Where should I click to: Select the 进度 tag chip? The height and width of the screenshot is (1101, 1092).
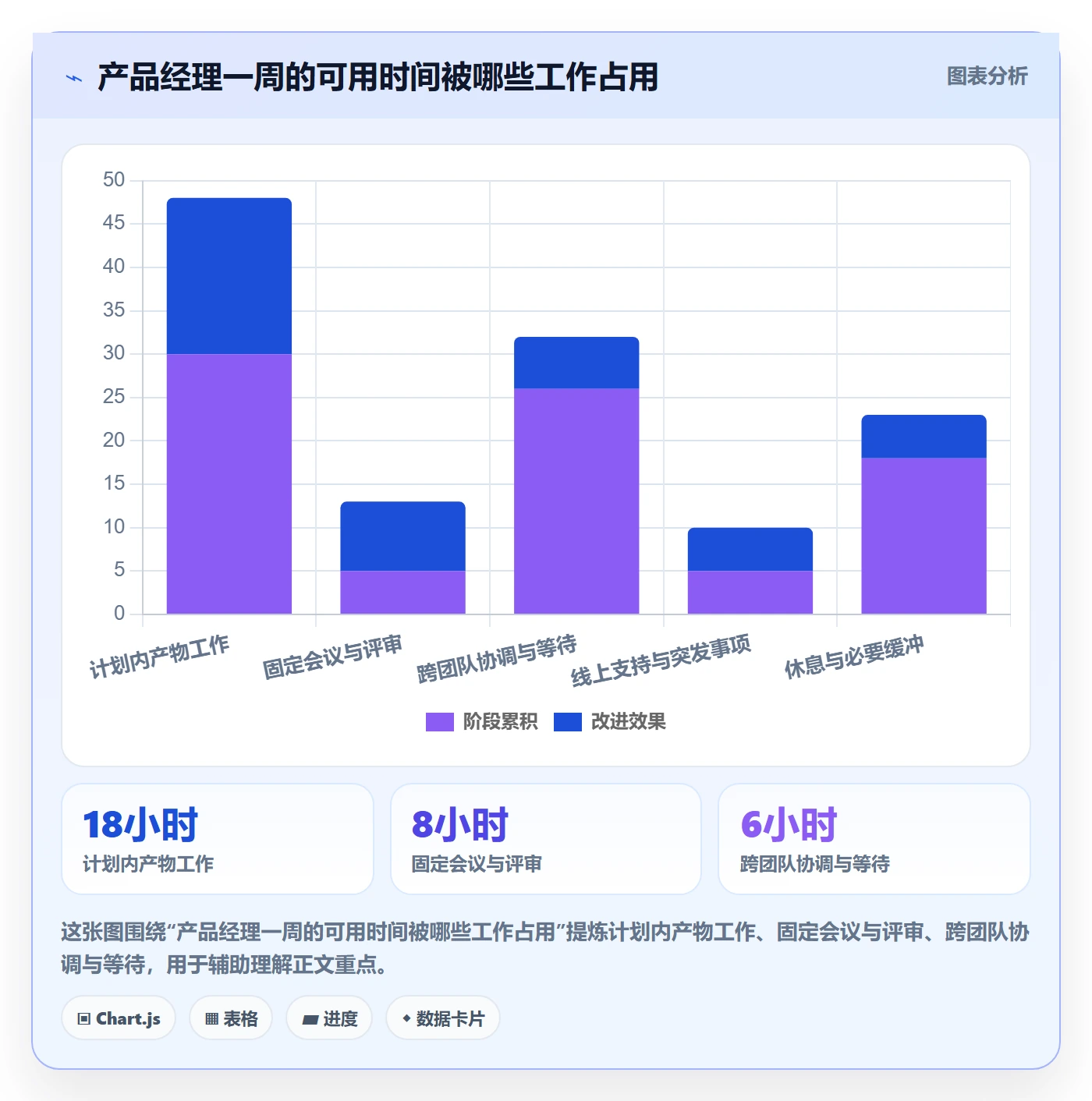(x=329, y=1018)
